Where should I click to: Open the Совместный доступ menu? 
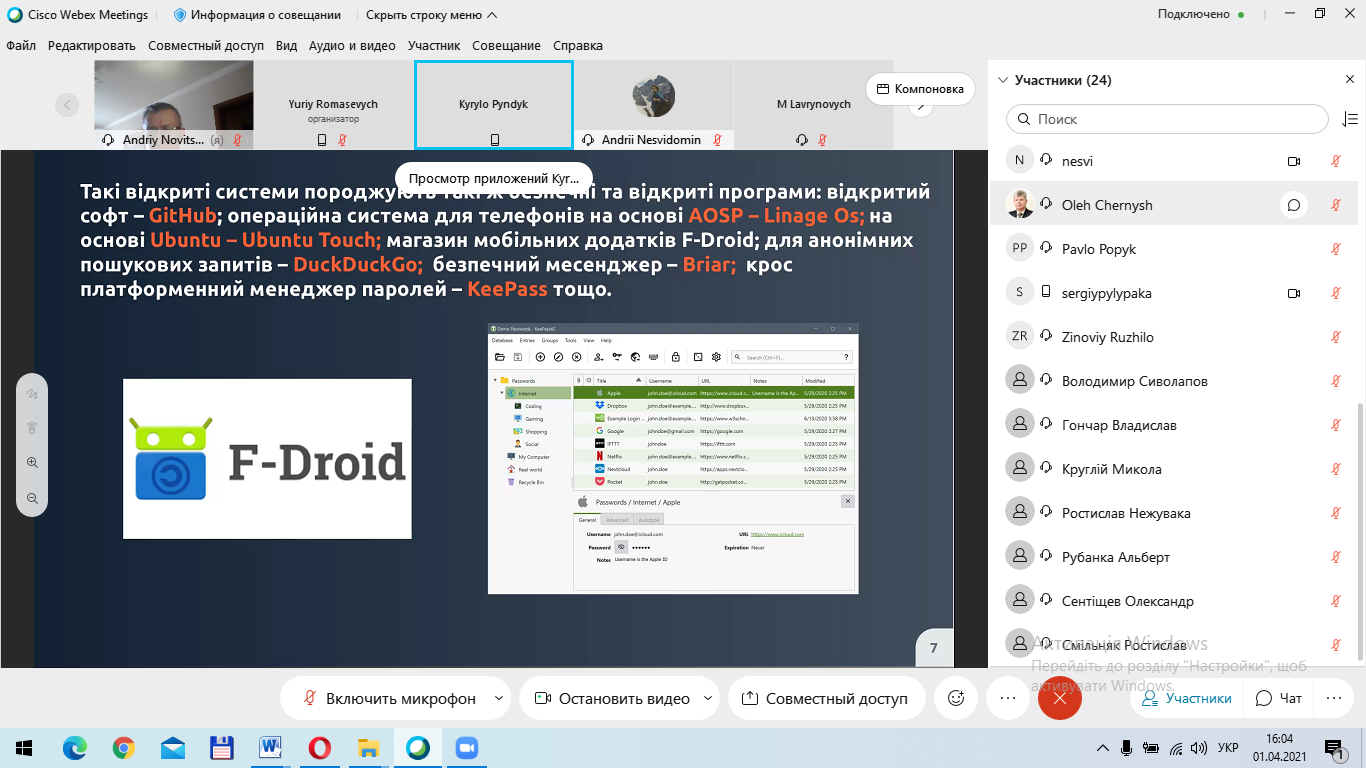point(206,45)
